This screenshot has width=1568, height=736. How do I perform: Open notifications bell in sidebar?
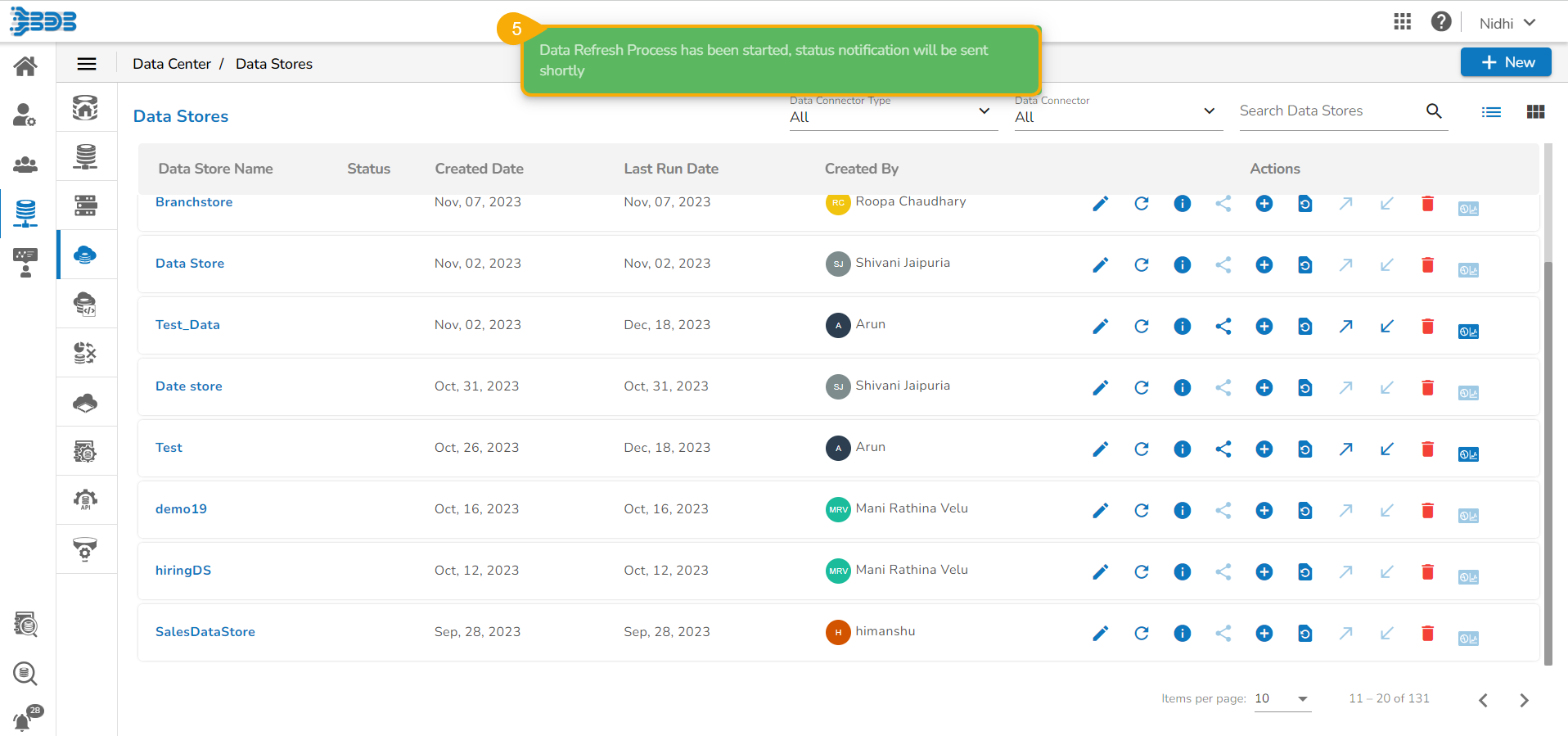[x=24, y=720]
